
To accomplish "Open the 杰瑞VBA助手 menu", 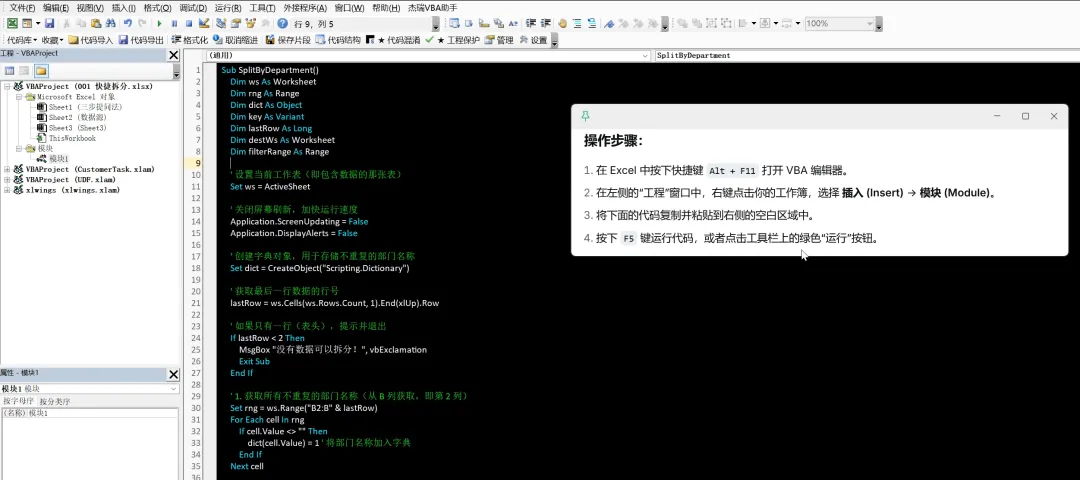I will click(x=432, y=8).
